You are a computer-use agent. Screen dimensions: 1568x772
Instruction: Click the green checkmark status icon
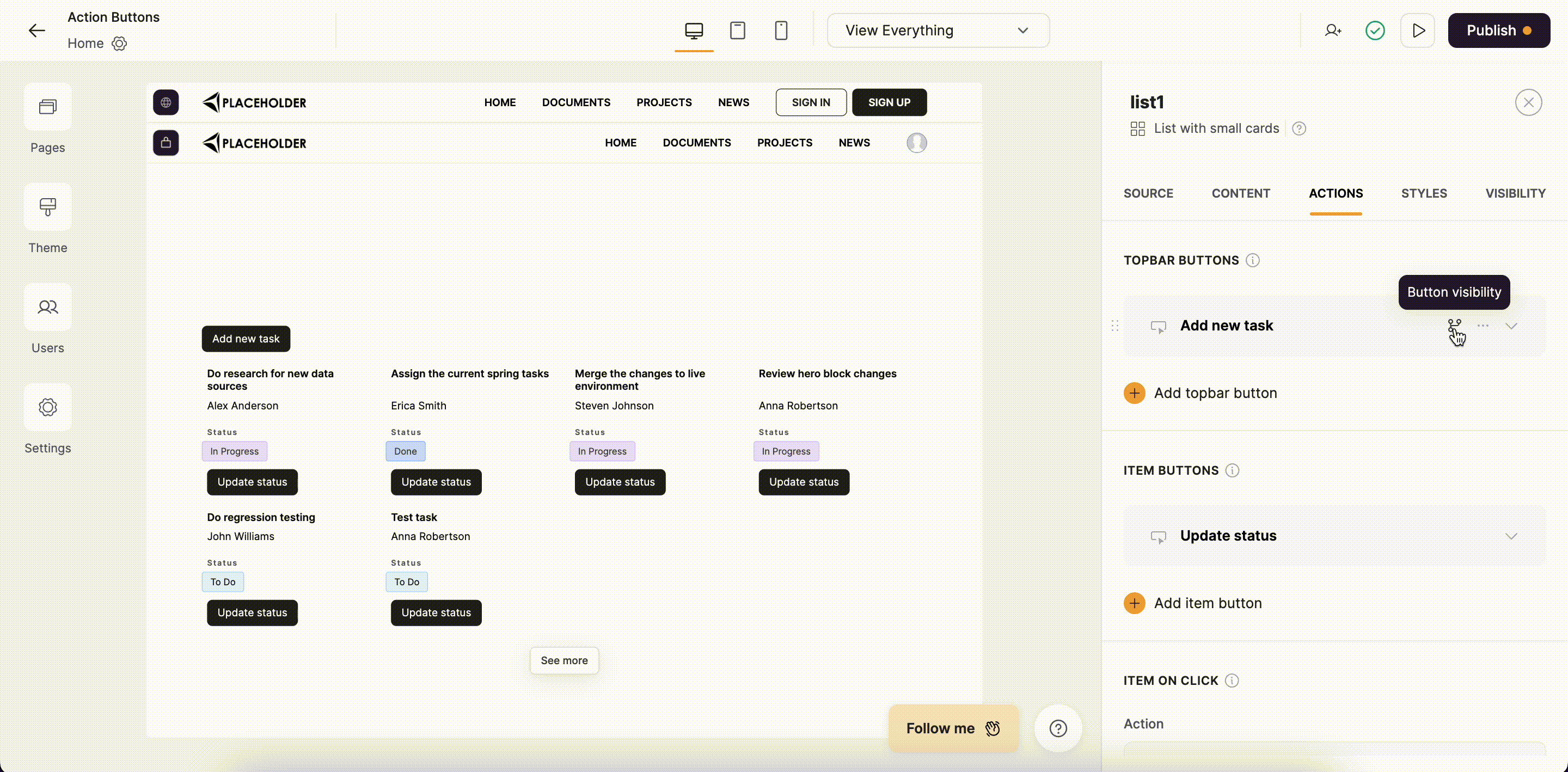(x=1375, y=30)
